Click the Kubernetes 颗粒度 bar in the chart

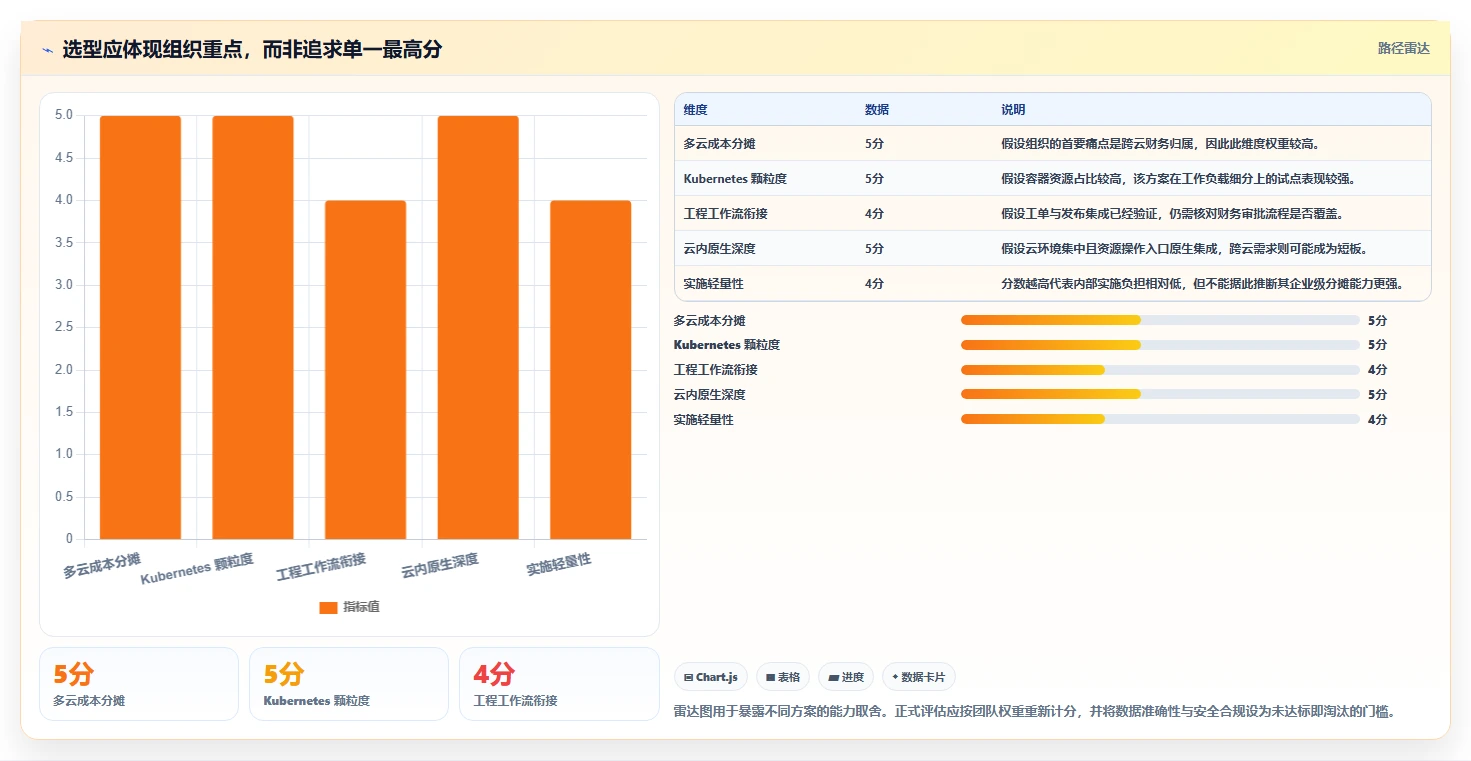point(253,328)
